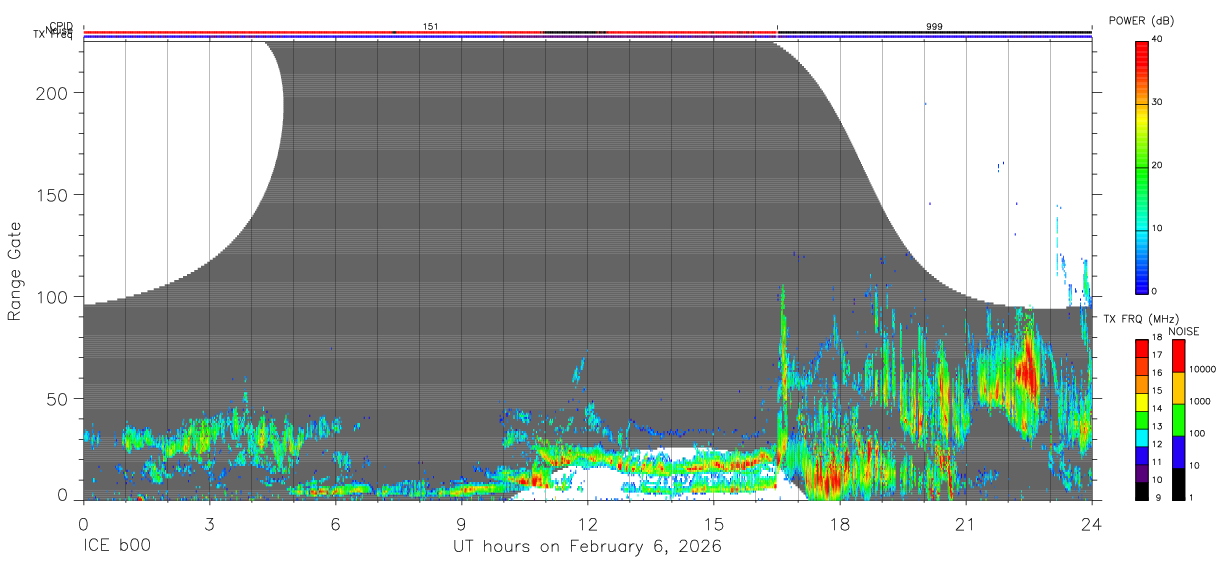The image size is (1228, 567).
Task: Click the 40 tick label on power scale
Action: point(1158,39)
